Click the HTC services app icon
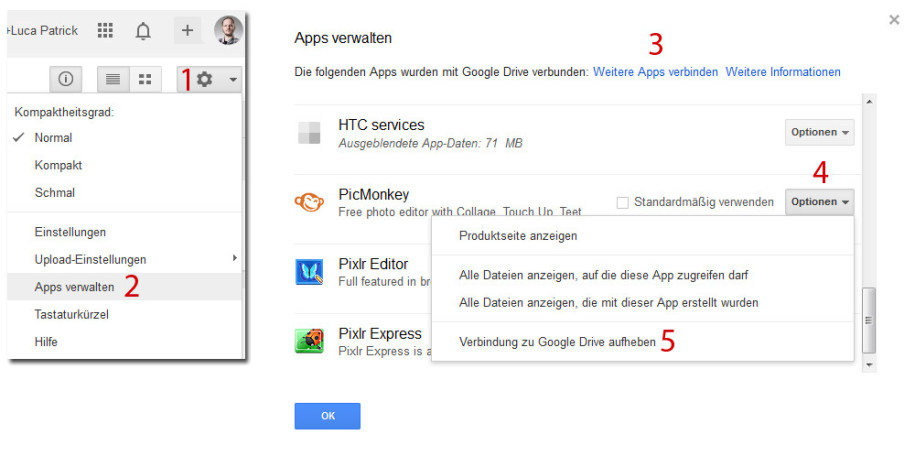The height and width of the screenshot is (456, 915). pos(309,133)
